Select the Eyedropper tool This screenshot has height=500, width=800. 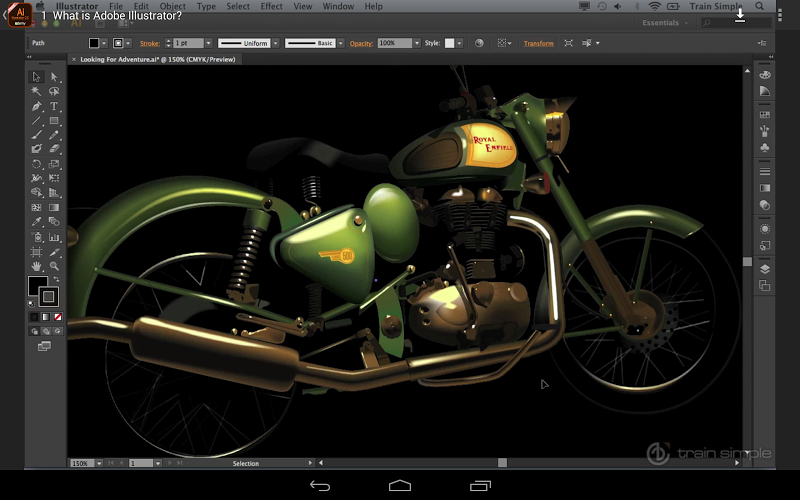click(x=37, y=222)
